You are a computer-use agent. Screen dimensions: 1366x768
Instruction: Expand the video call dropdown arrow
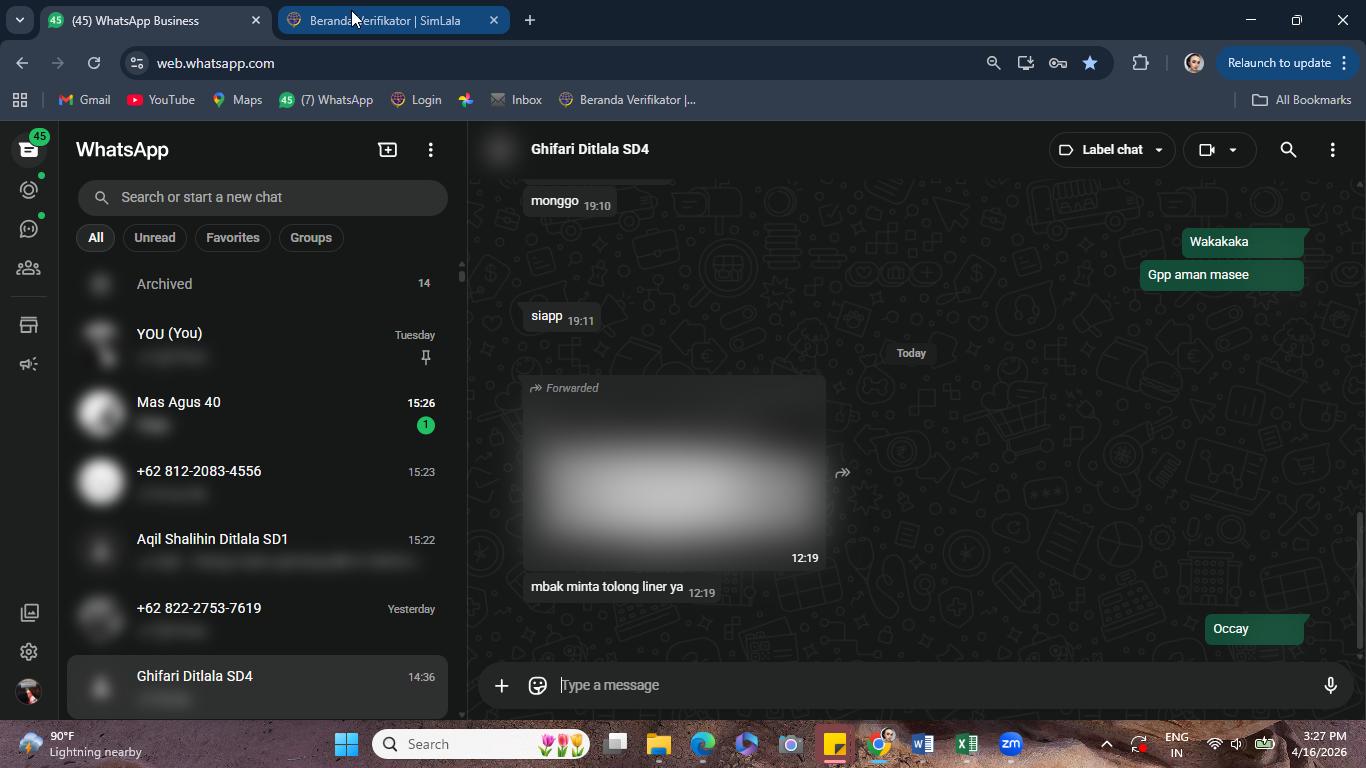point(1233,150)
